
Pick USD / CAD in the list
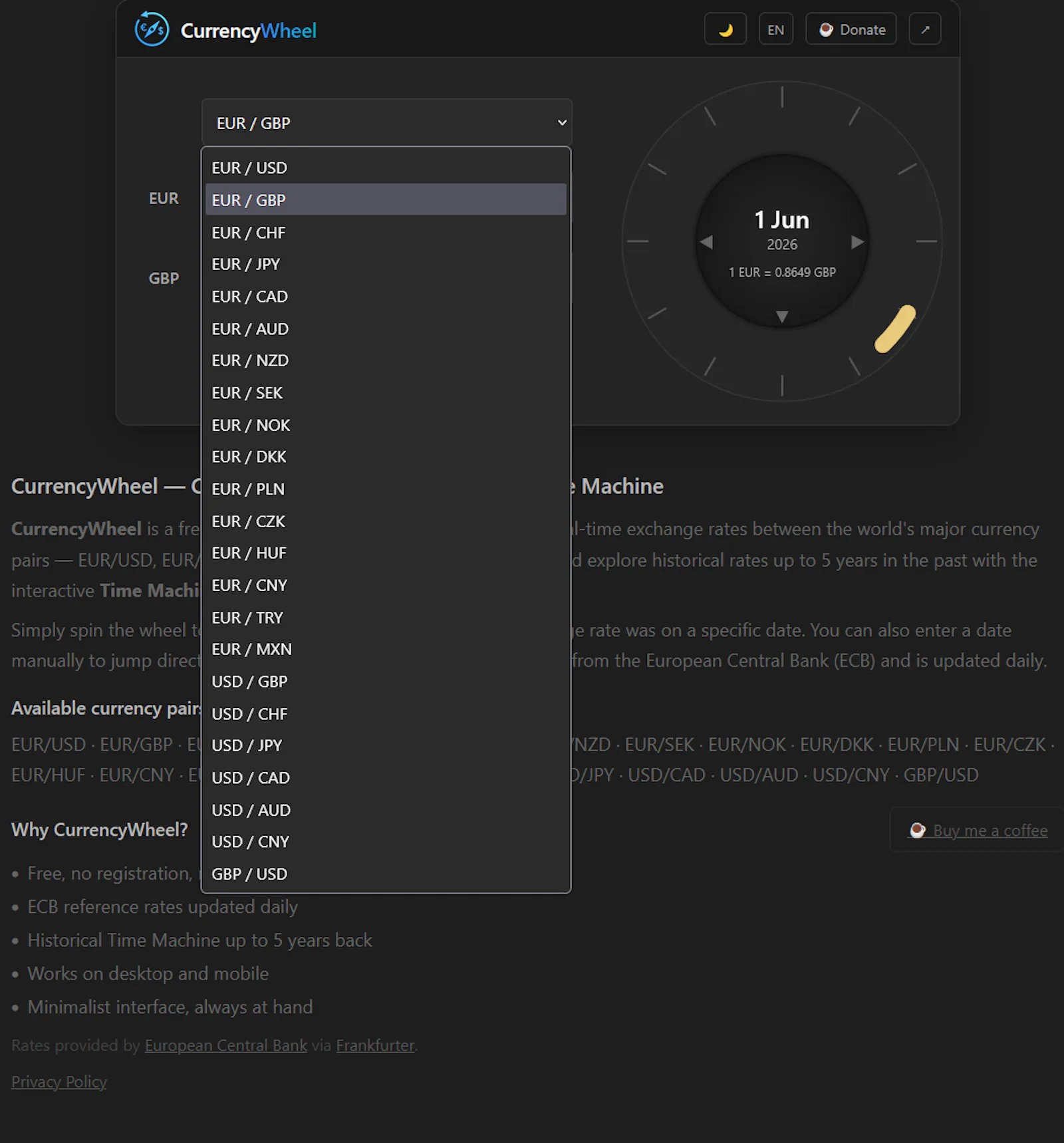(x=386, y=777)
